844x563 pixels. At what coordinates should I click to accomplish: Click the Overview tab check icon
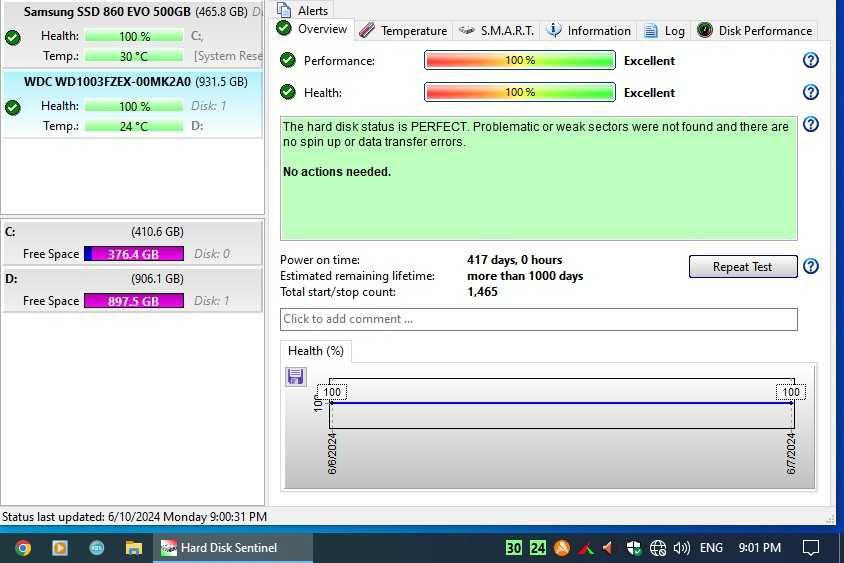click(284, 28)
